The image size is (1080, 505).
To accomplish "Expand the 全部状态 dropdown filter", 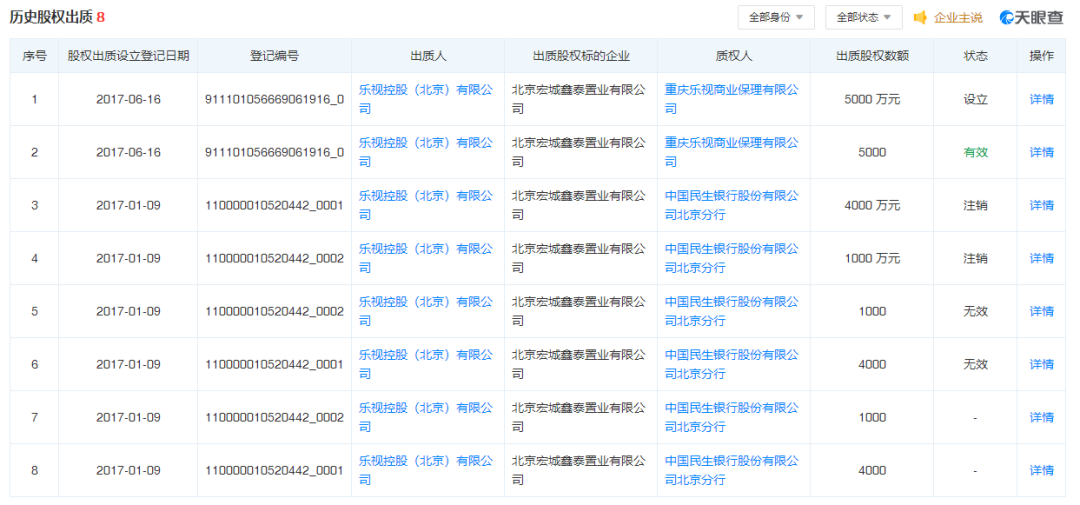I will 863,18.
